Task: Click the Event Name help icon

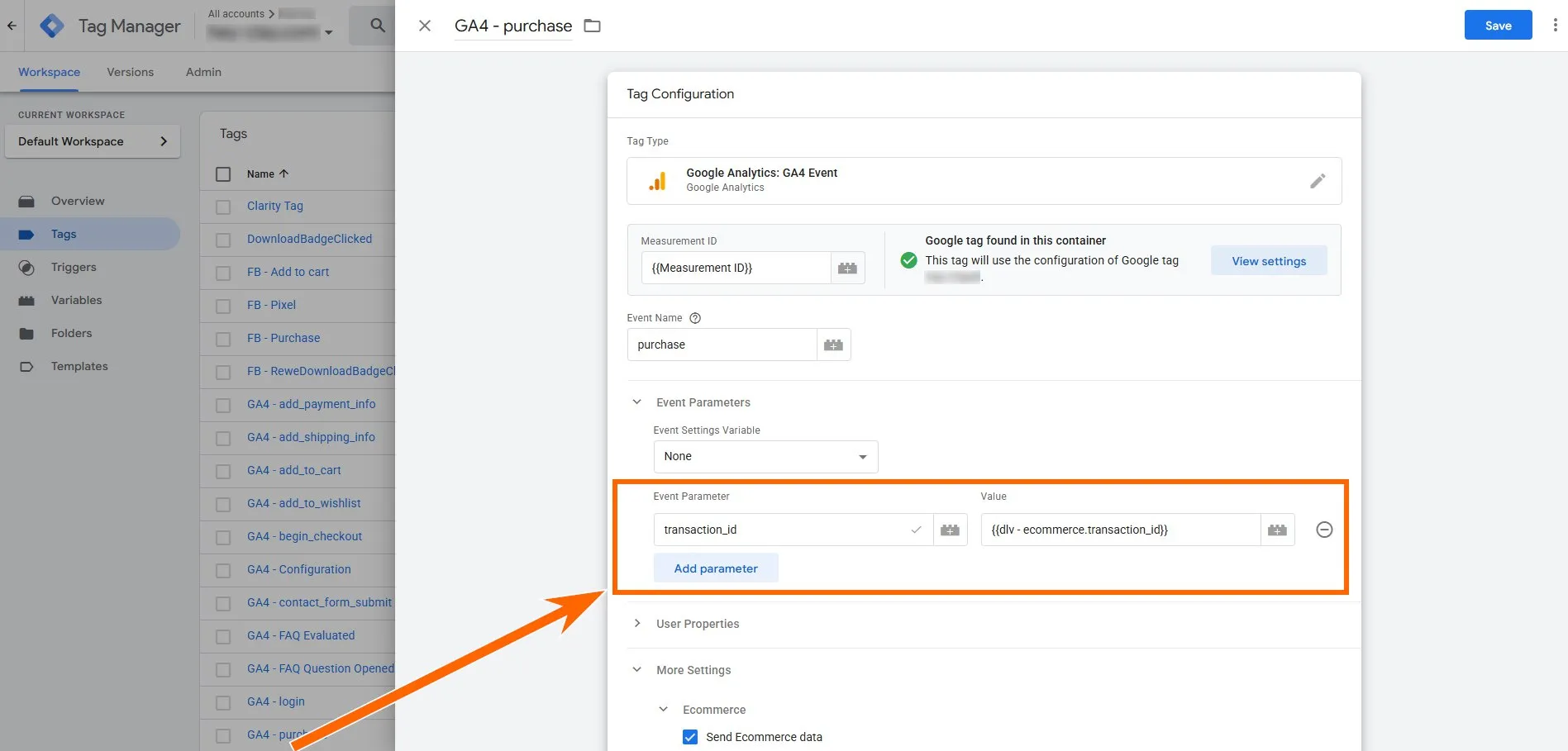Action: tap(695, 318)
